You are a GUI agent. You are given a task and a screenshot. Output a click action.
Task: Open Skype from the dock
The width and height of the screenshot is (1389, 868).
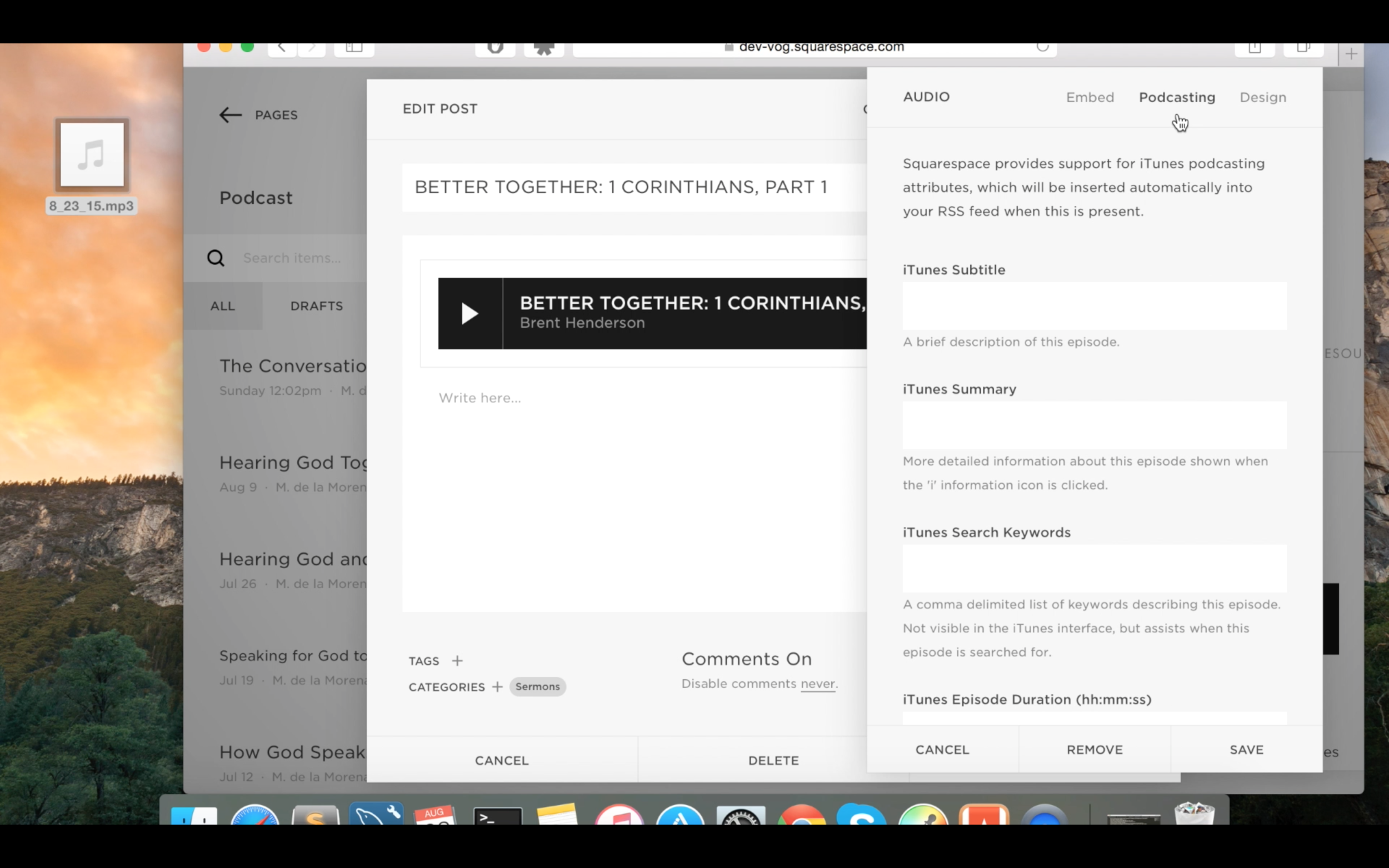tap(861, 815)
